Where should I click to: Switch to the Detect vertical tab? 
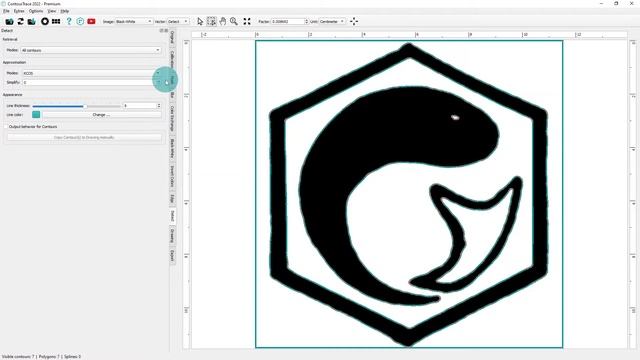[x=172, y=216]
